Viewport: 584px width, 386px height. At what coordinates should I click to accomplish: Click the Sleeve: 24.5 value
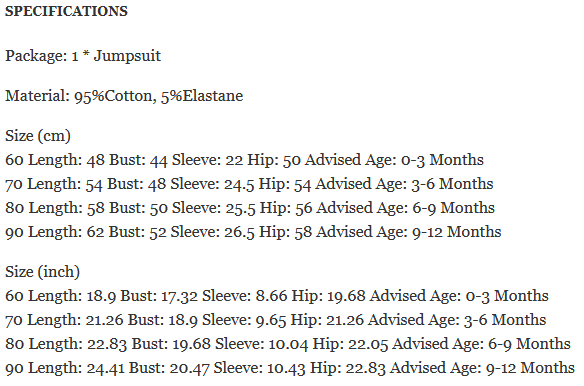212,184
